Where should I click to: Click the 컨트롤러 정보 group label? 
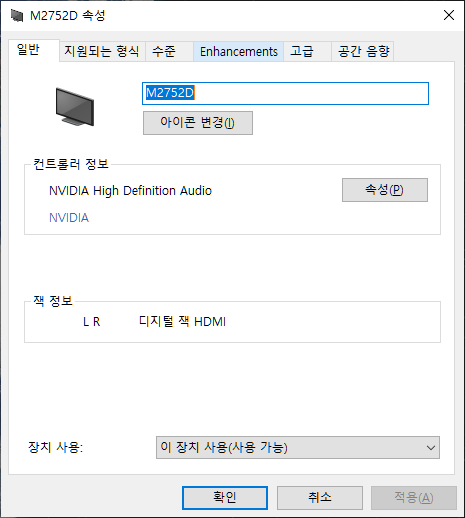pos(71,164)
